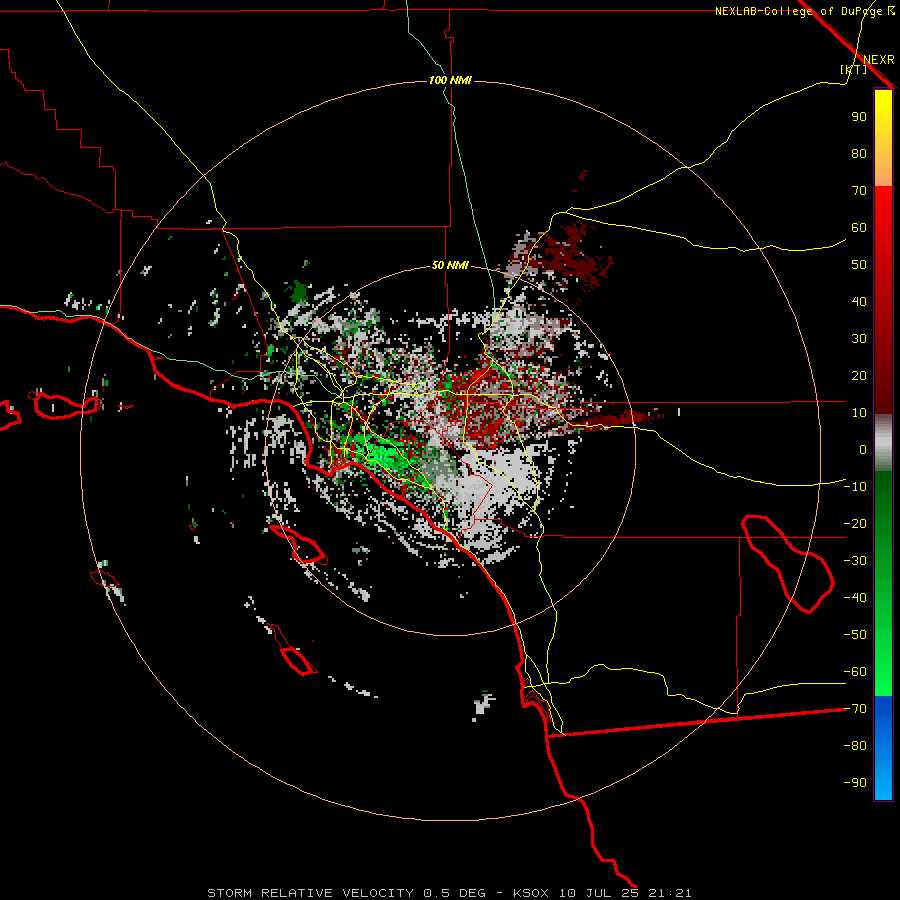
Task: Click the Salton Sea outline
Action: click(788, 564)
